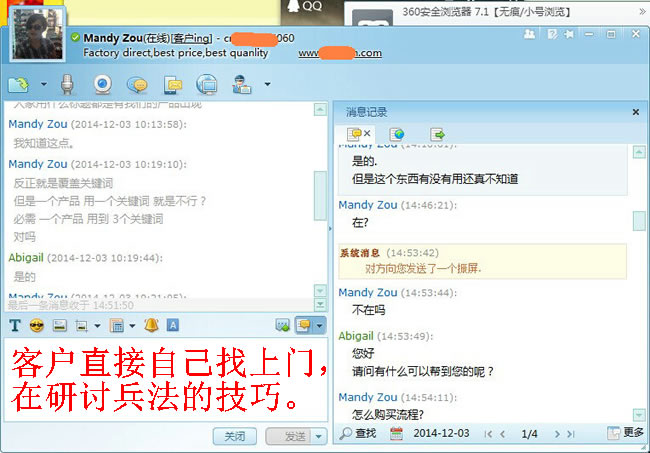Click the export arrow icon in message record toolbar

(437, 133)
